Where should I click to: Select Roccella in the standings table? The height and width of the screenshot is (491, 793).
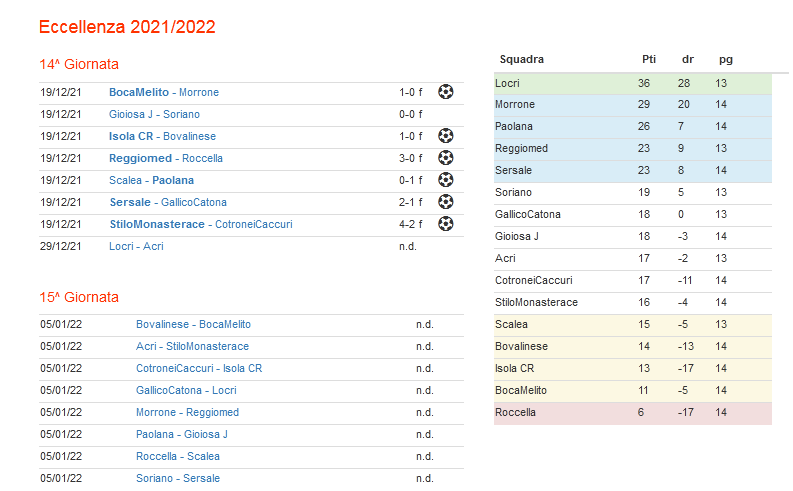coord(515,413)
